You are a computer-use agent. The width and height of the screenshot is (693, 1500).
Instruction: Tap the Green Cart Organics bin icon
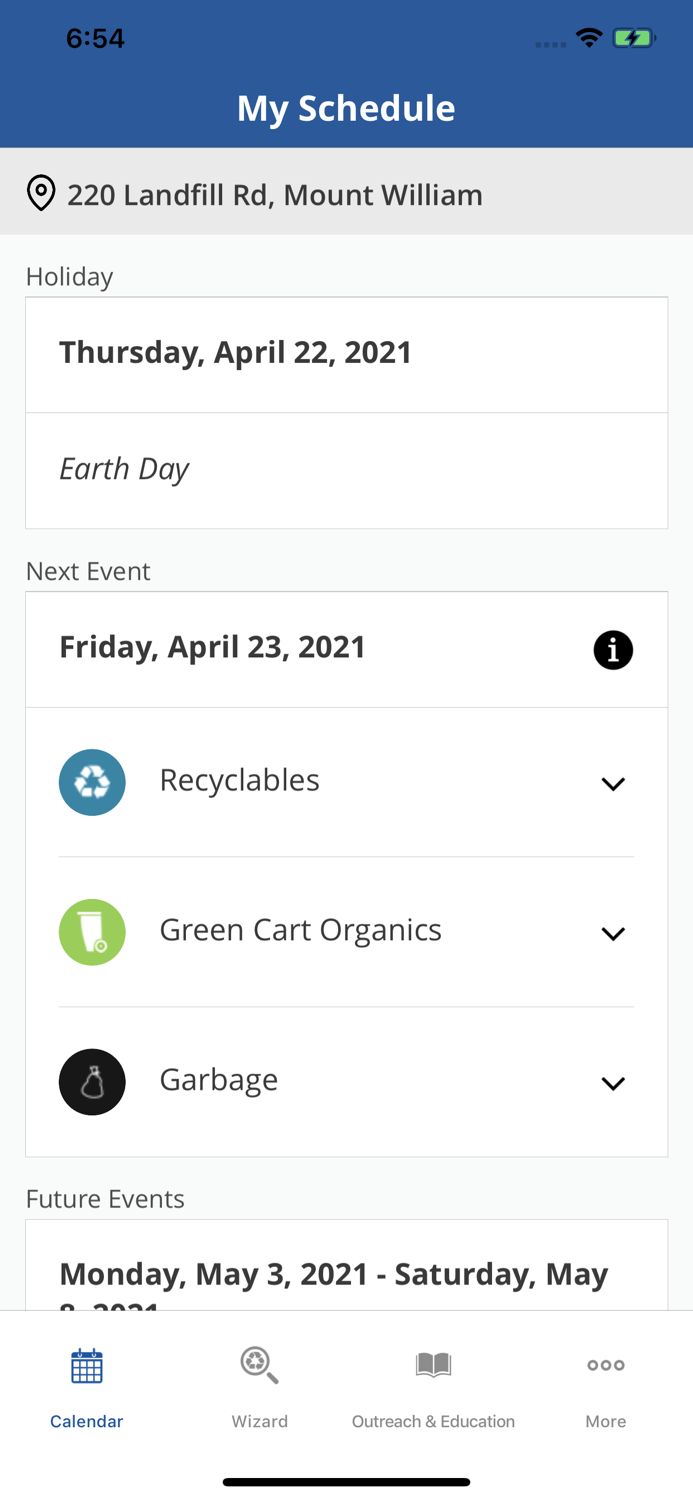click(92, 932)
